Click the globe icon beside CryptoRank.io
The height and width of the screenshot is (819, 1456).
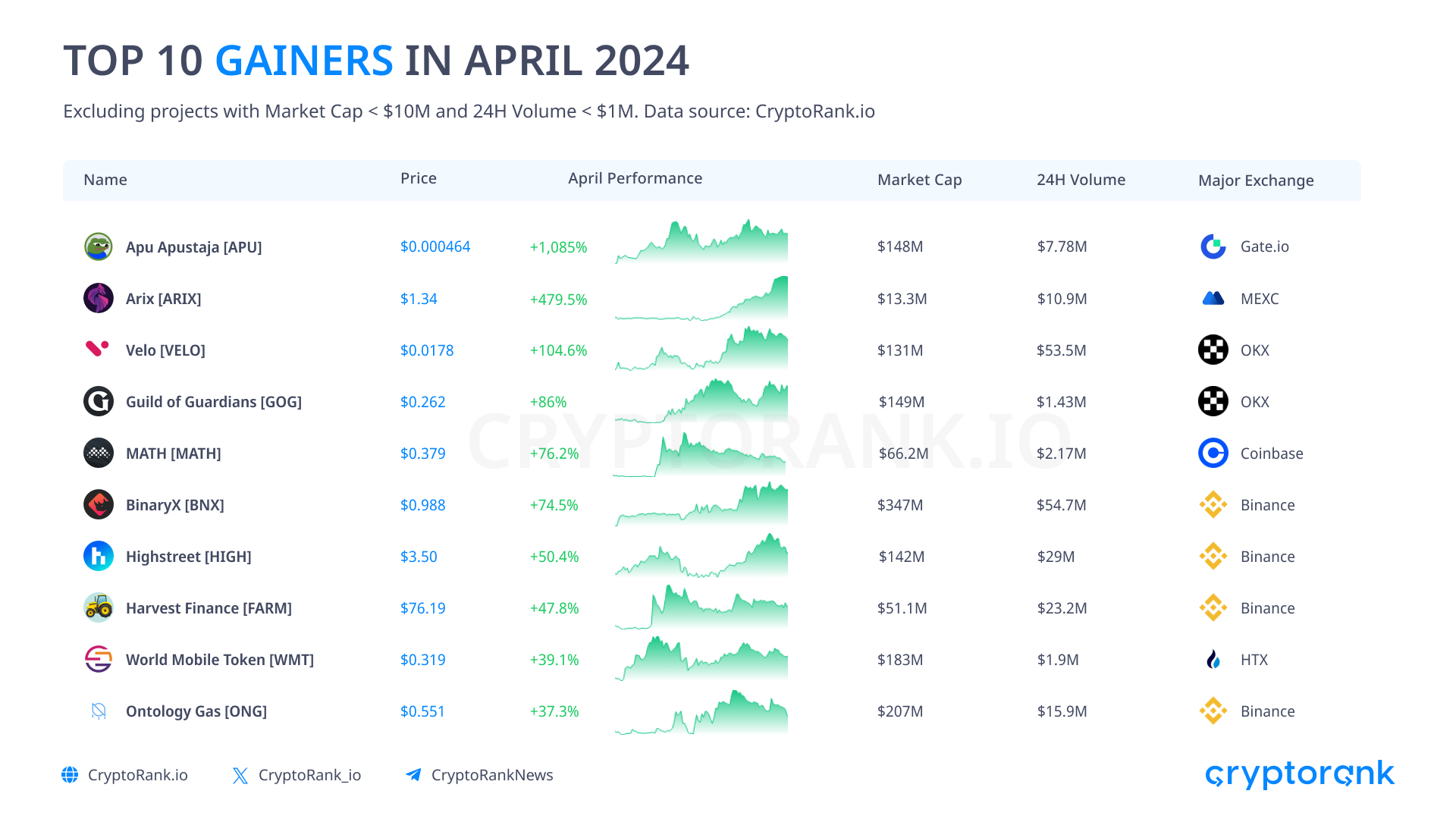pos(70,774)
